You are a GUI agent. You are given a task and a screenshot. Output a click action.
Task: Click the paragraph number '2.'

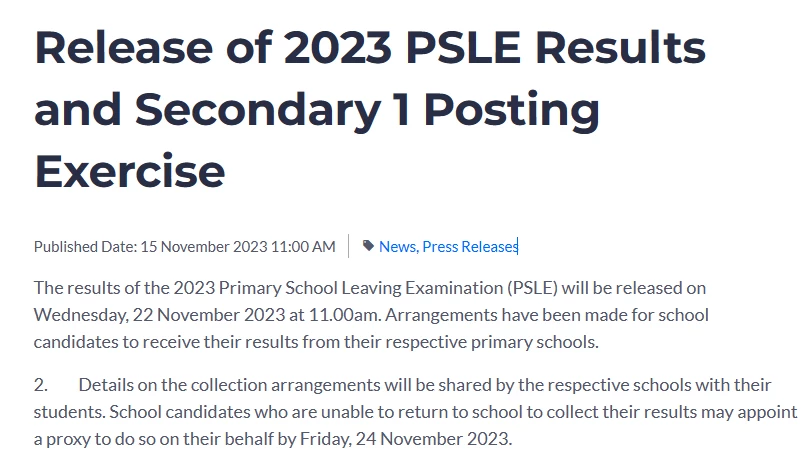41,385
